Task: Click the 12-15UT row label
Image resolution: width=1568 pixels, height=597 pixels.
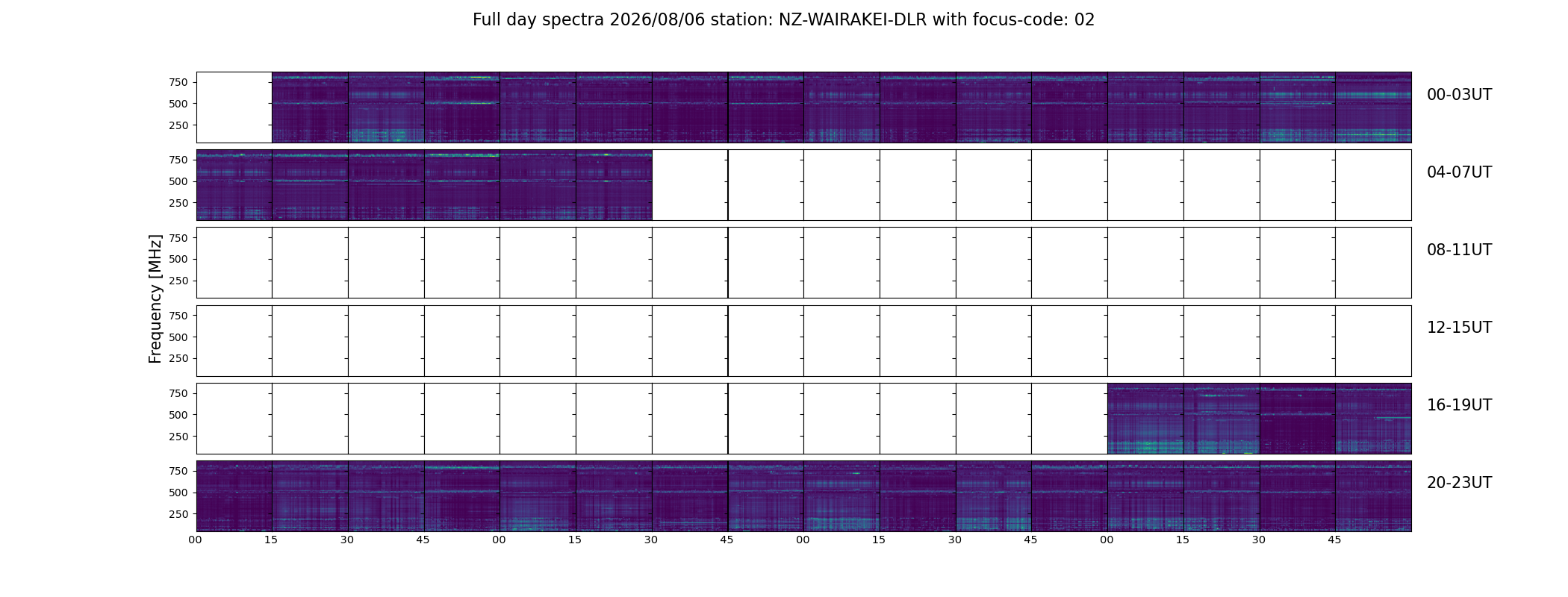Action: [1459, 328]
